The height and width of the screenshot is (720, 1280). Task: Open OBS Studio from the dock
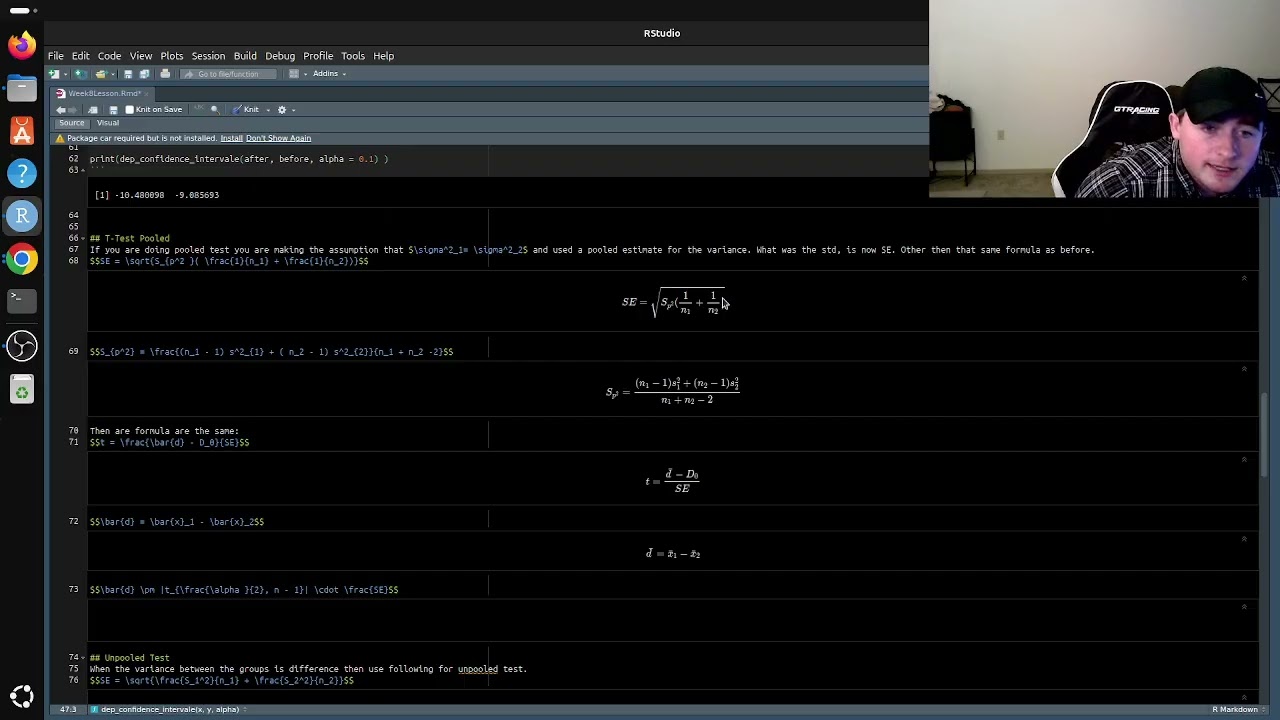tap(21, 346)
